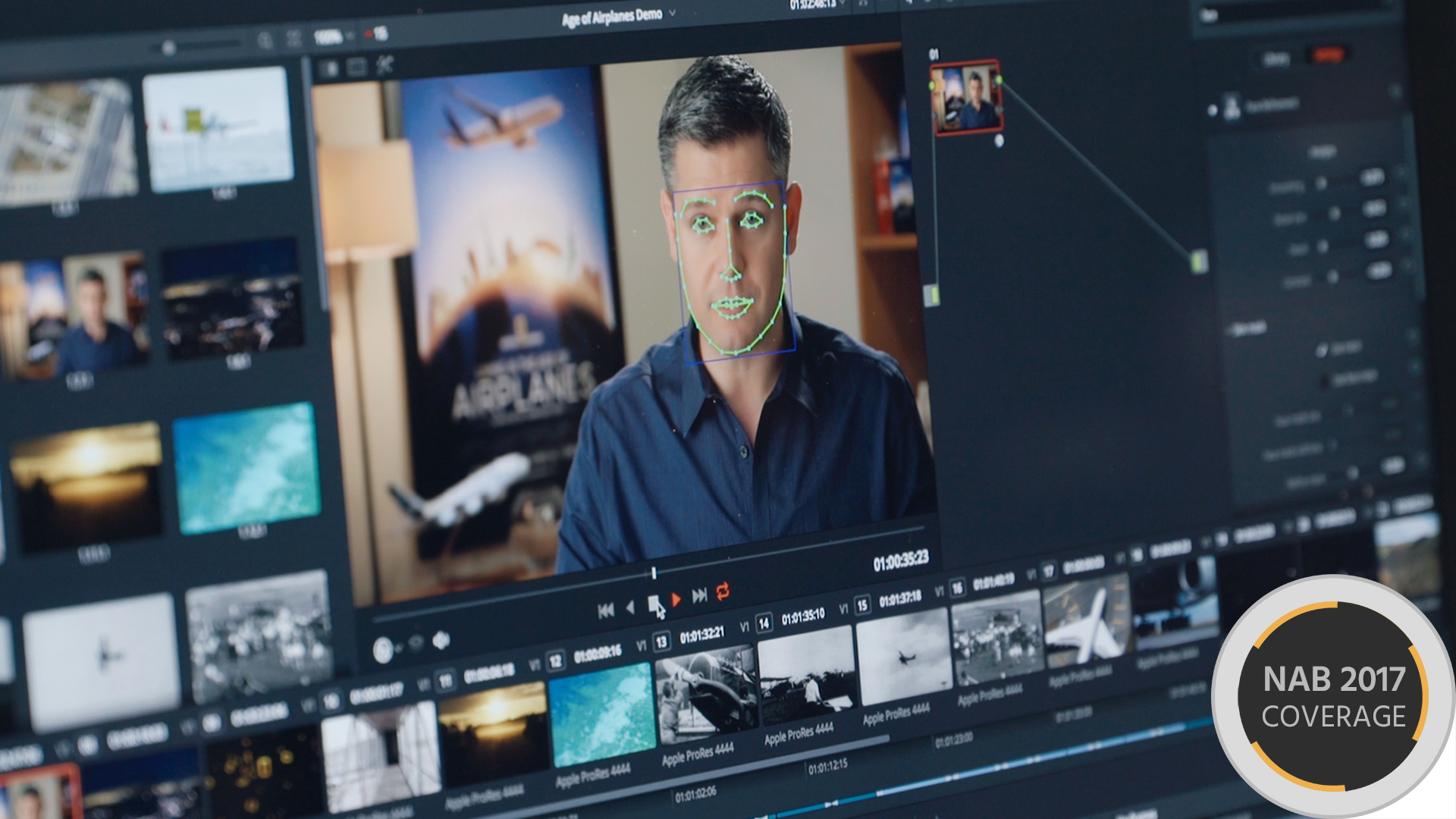1456x819 pixels.
Task: Click clip number badge 15
Action: point(862,605)
